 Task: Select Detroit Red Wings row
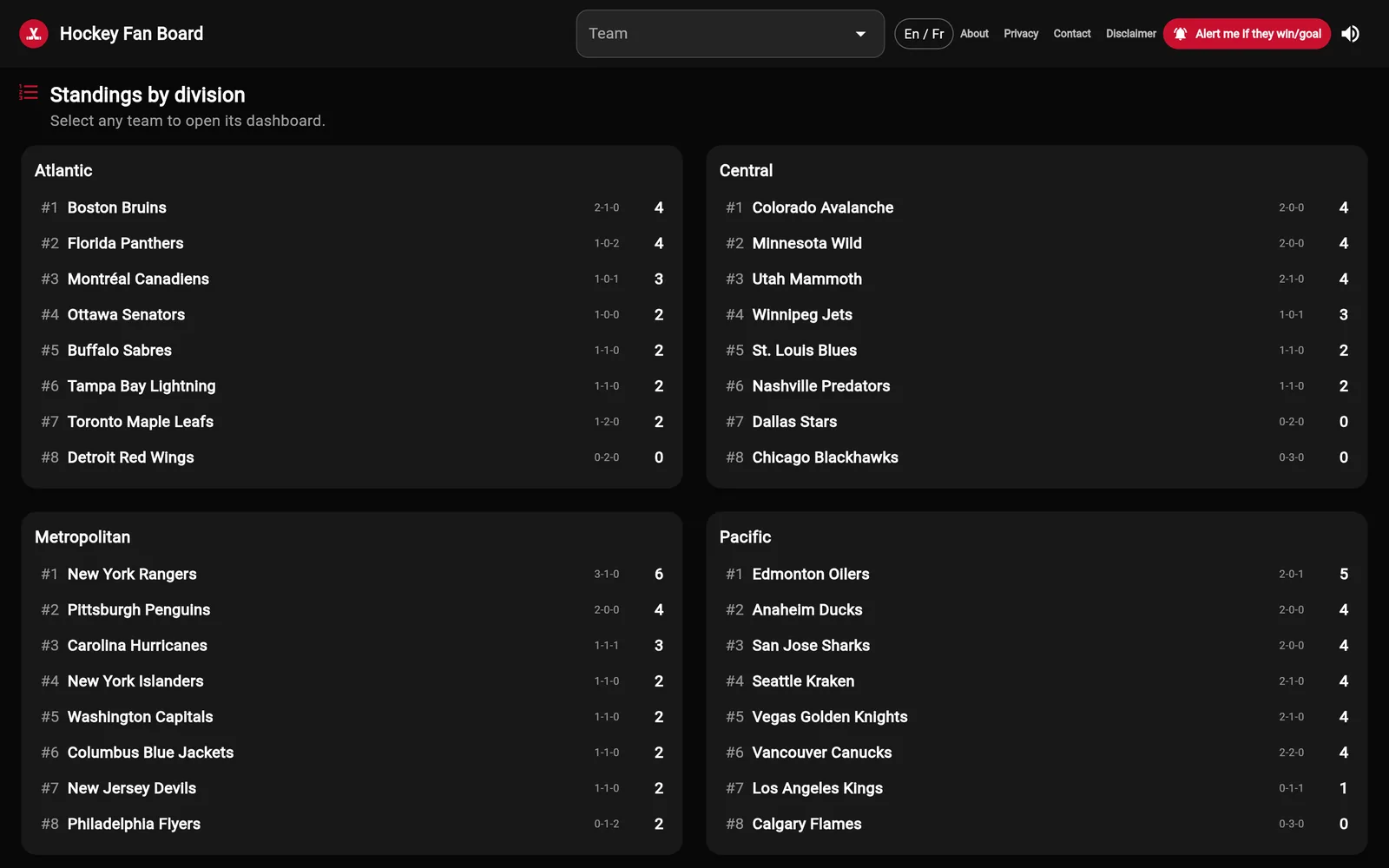tap(352, 457)
